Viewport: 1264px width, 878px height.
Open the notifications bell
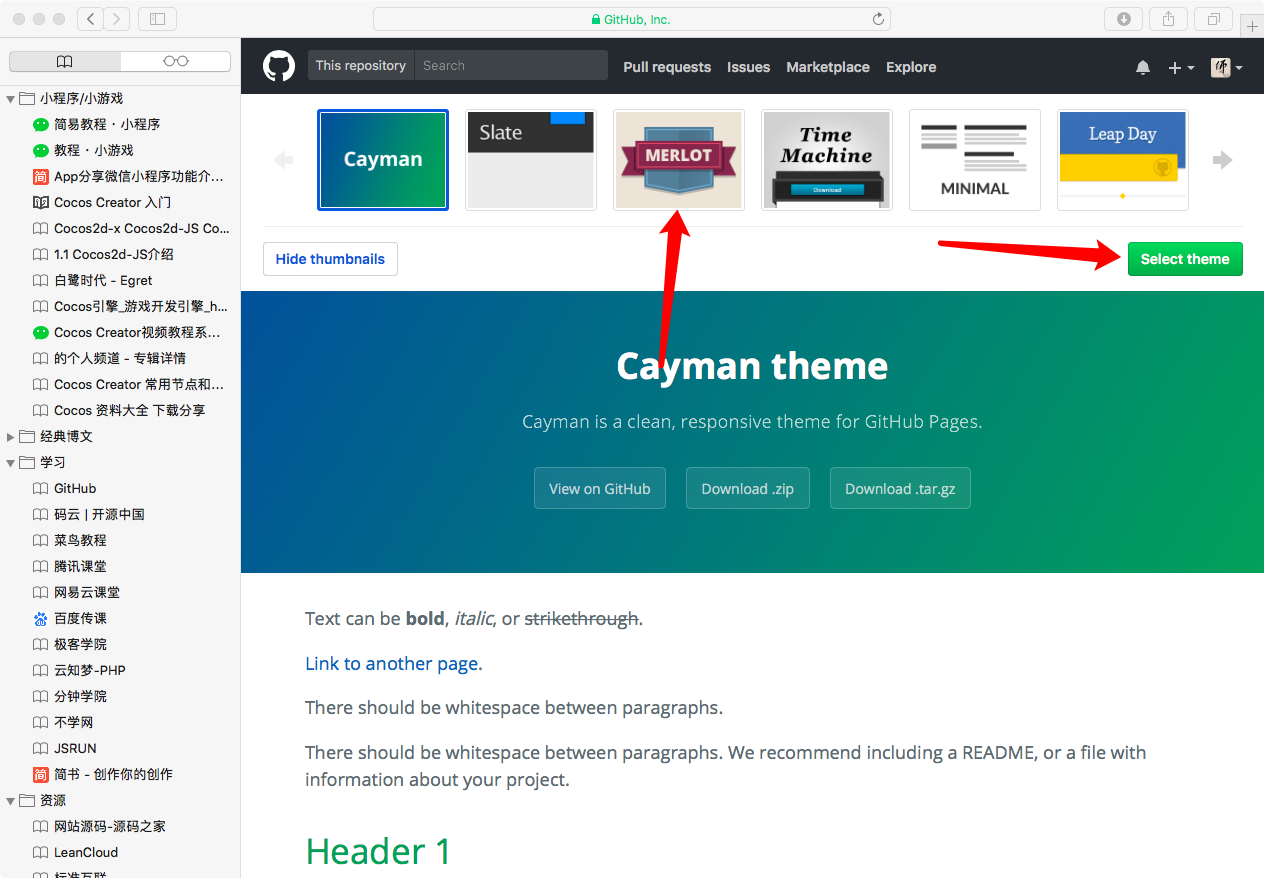coord(1143,67)
